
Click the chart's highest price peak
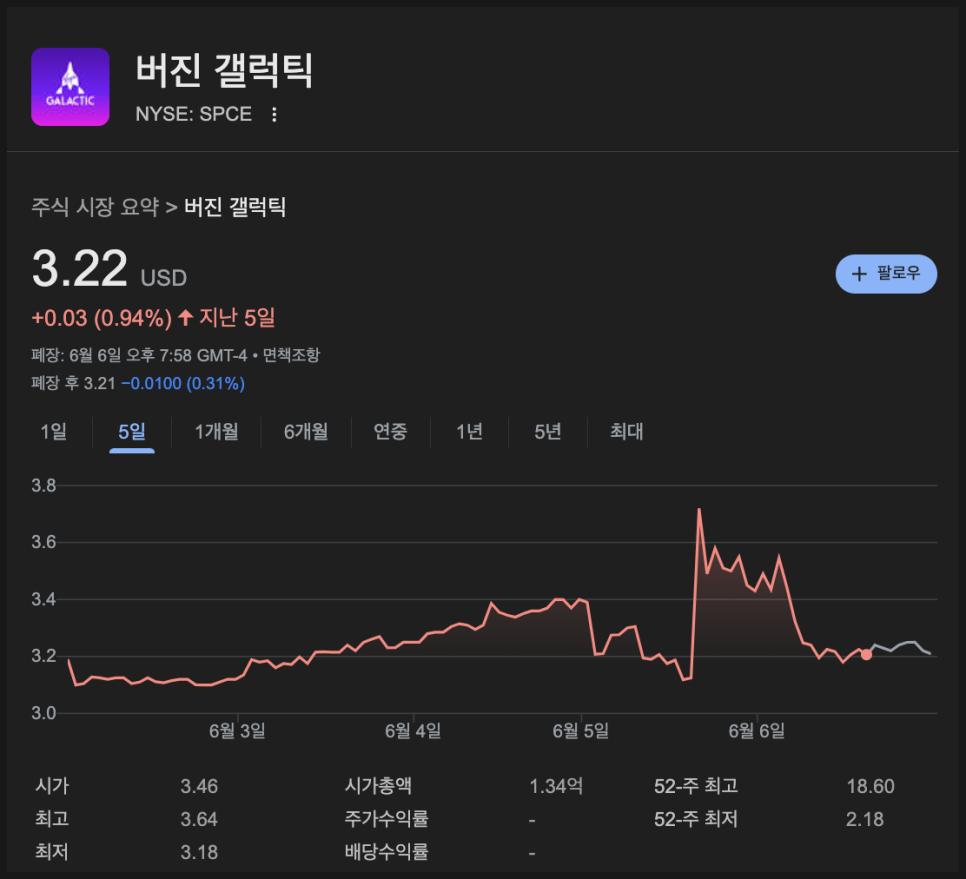pyautogui.click(x=699, y=509)
